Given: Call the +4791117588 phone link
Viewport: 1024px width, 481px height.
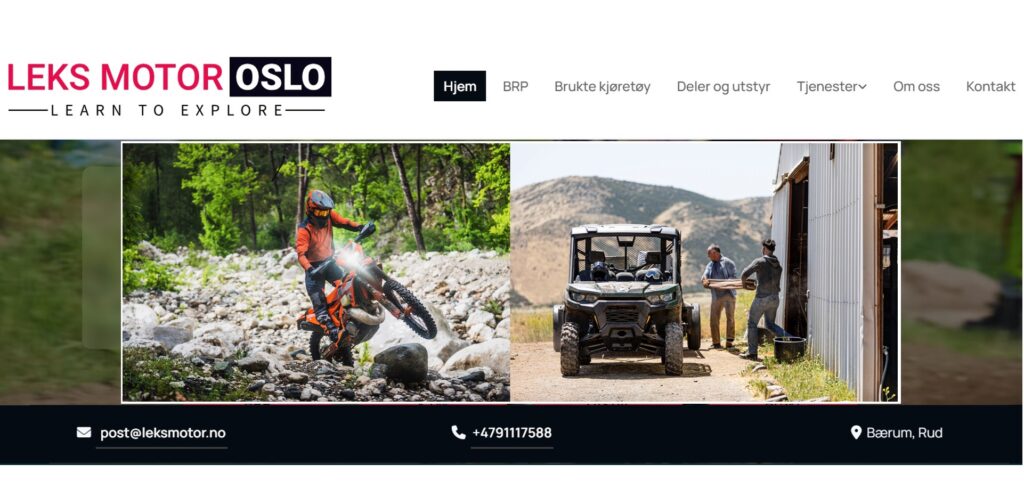Looking at the screenshot, I should tap(512, 433).
